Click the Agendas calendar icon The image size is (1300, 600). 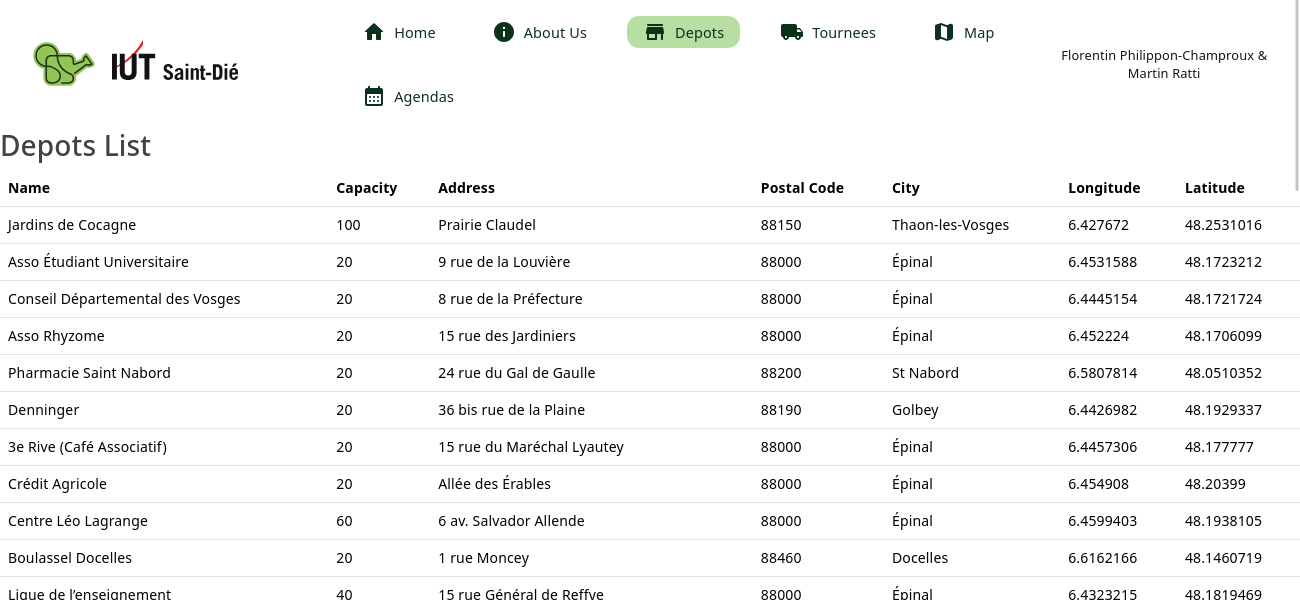[374, 96]
